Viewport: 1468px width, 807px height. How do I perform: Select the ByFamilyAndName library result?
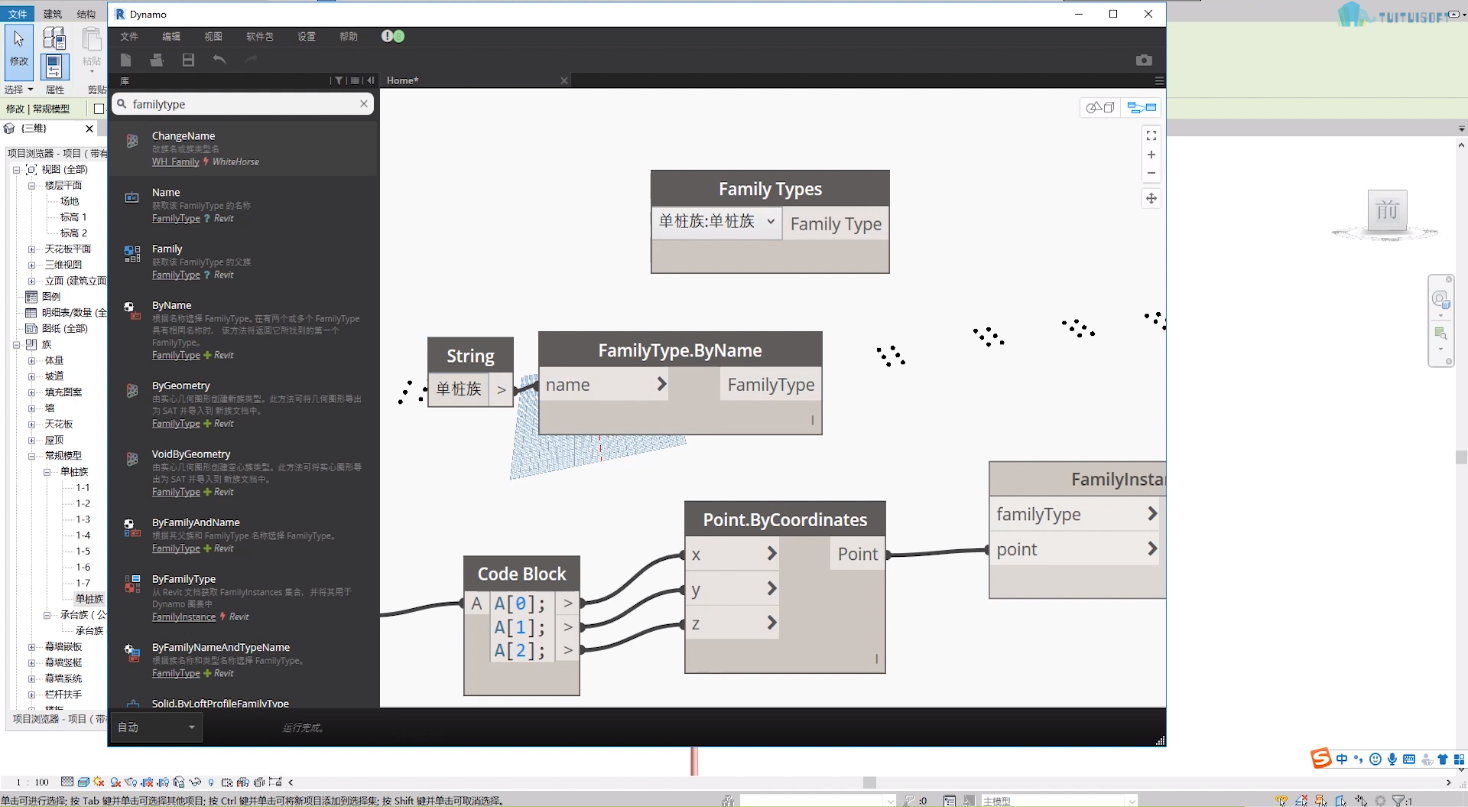(x=243, y=535)
